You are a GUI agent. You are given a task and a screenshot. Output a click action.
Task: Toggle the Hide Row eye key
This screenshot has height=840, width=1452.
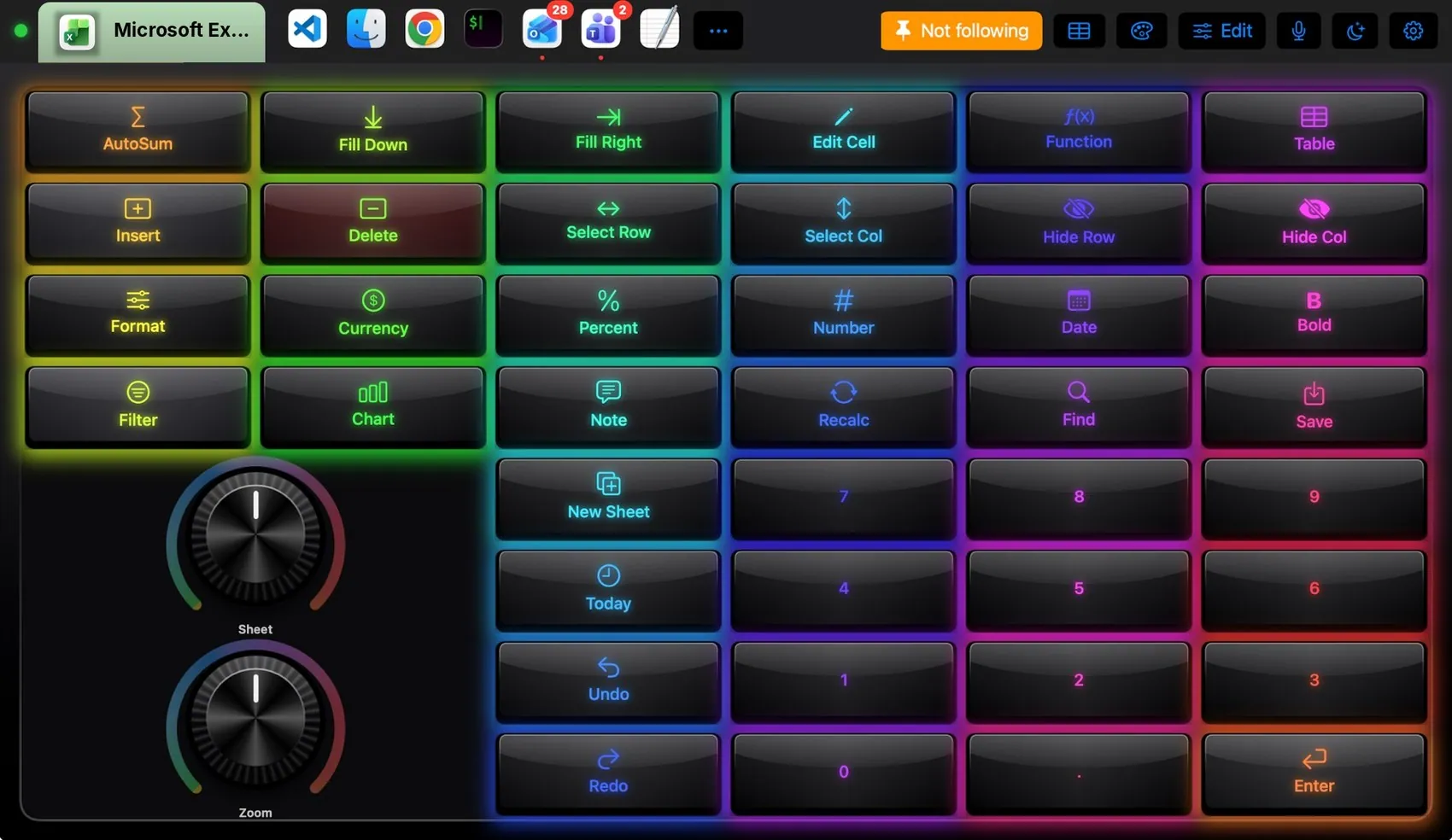click(1079, 223)
